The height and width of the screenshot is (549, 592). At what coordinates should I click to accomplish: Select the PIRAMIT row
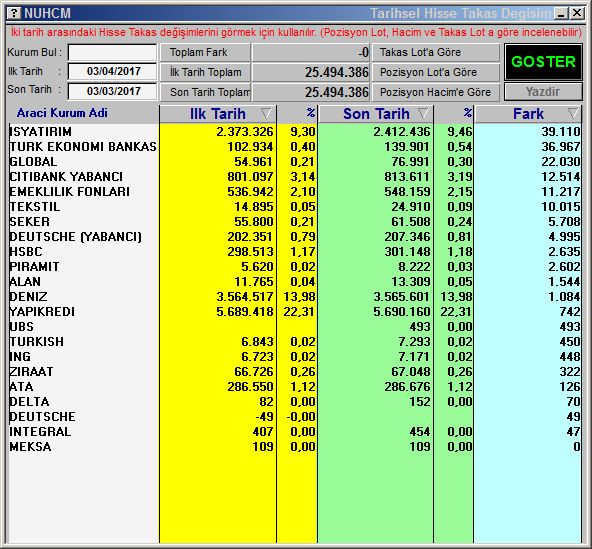(x=295, y=267)
